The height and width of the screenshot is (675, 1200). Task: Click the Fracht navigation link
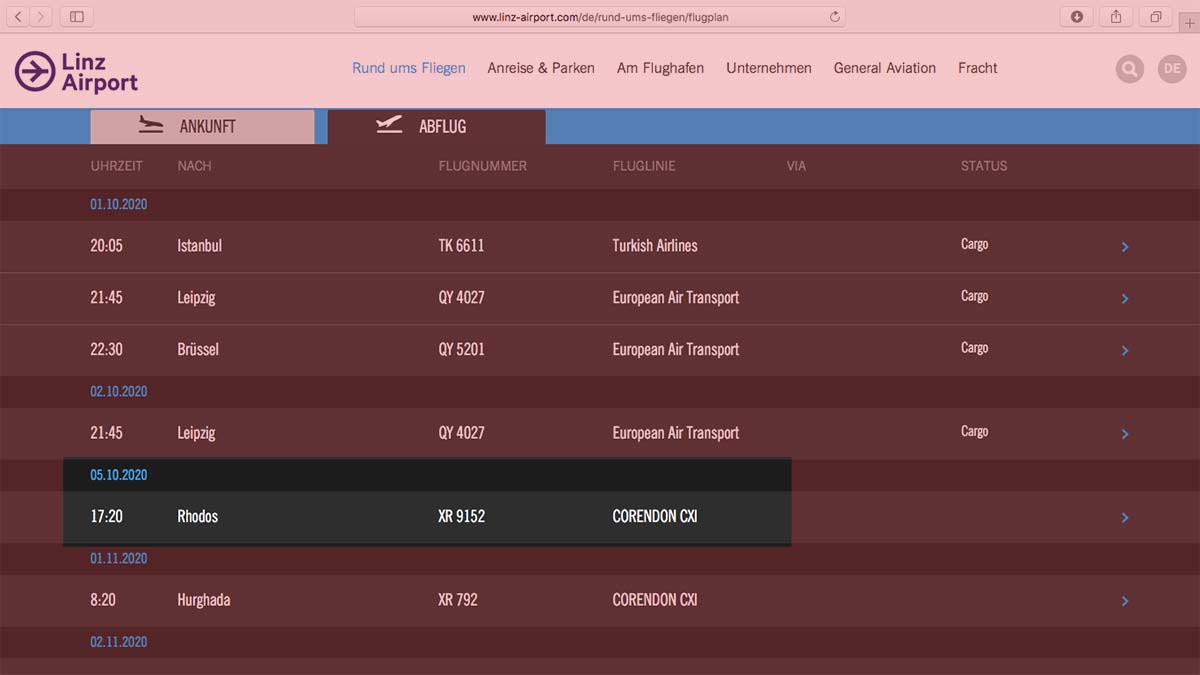(x=977, y=68)
